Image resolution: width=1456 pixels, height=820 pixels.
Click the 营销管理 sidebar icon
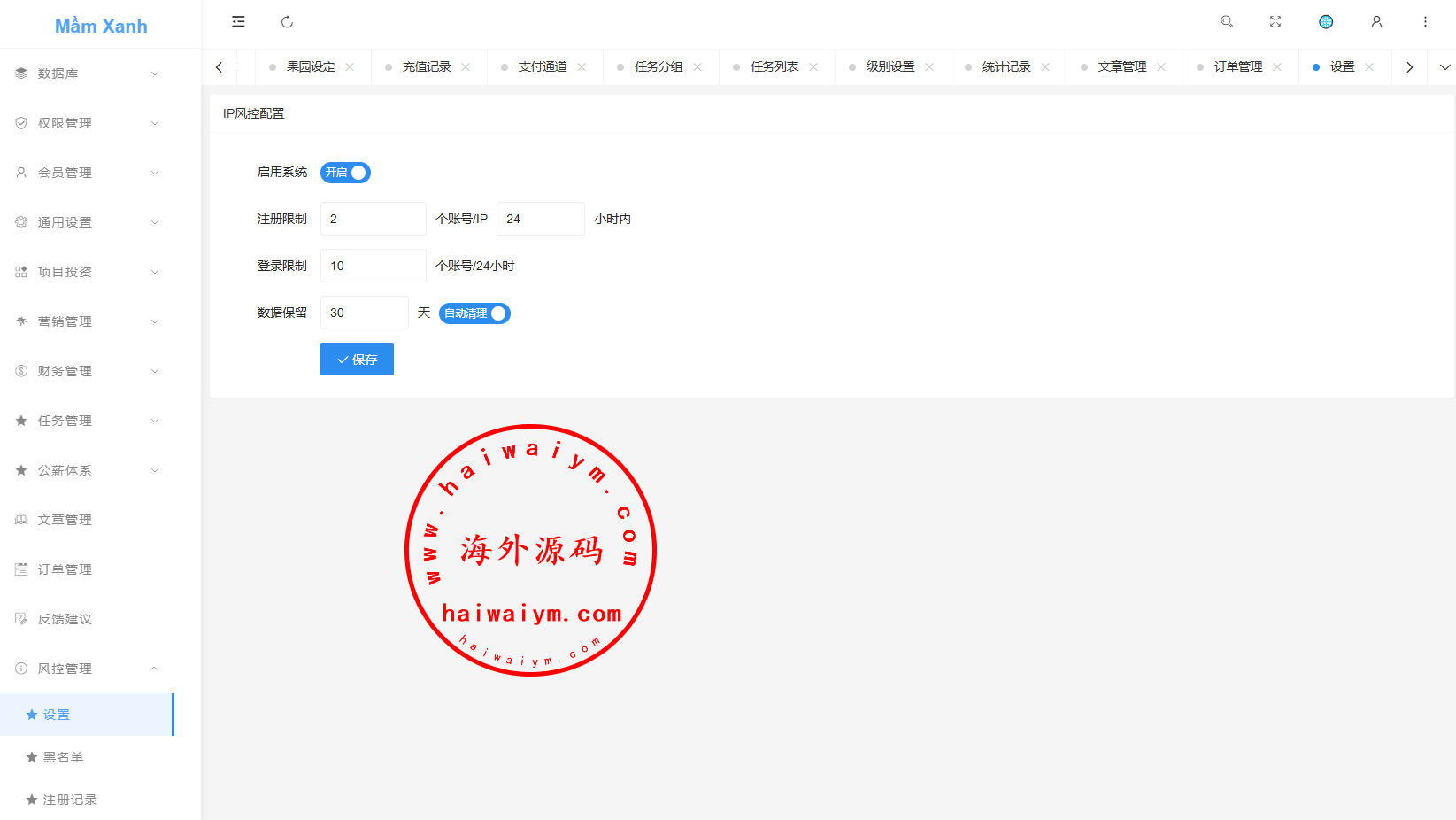click(21, 321)
